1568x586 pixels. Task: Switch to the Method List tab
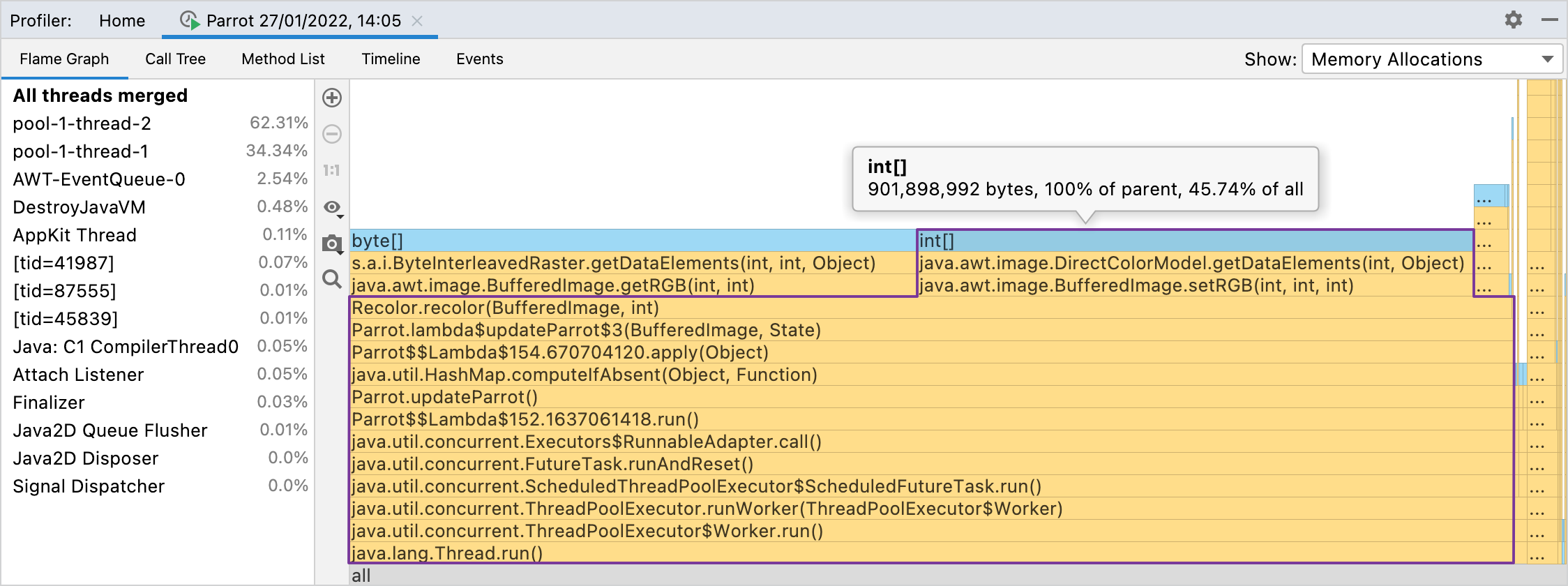tap(283, 59)
